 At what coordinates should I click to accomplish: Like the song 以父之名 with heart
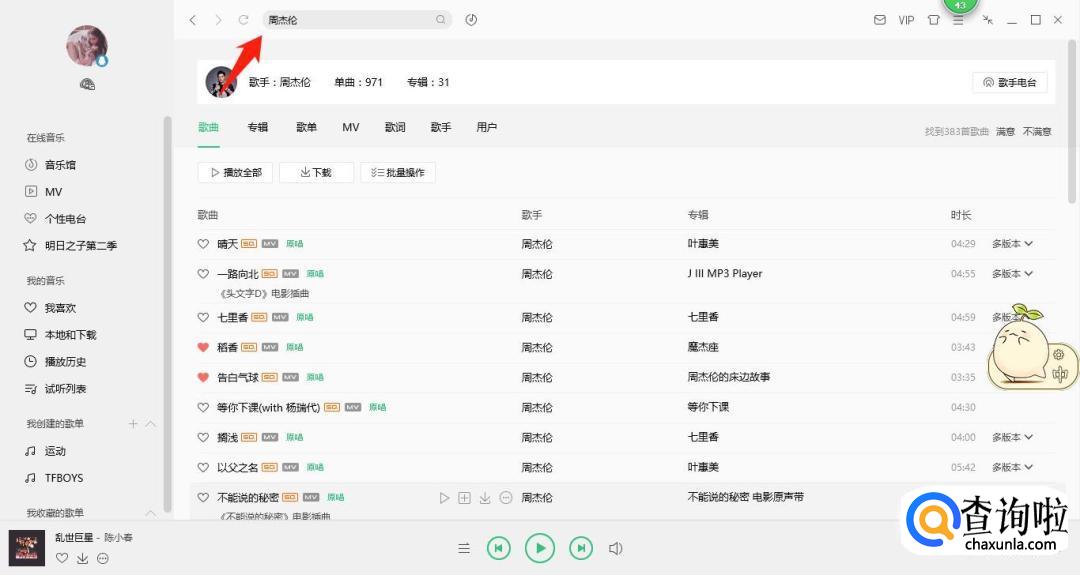tap(203, 468)
